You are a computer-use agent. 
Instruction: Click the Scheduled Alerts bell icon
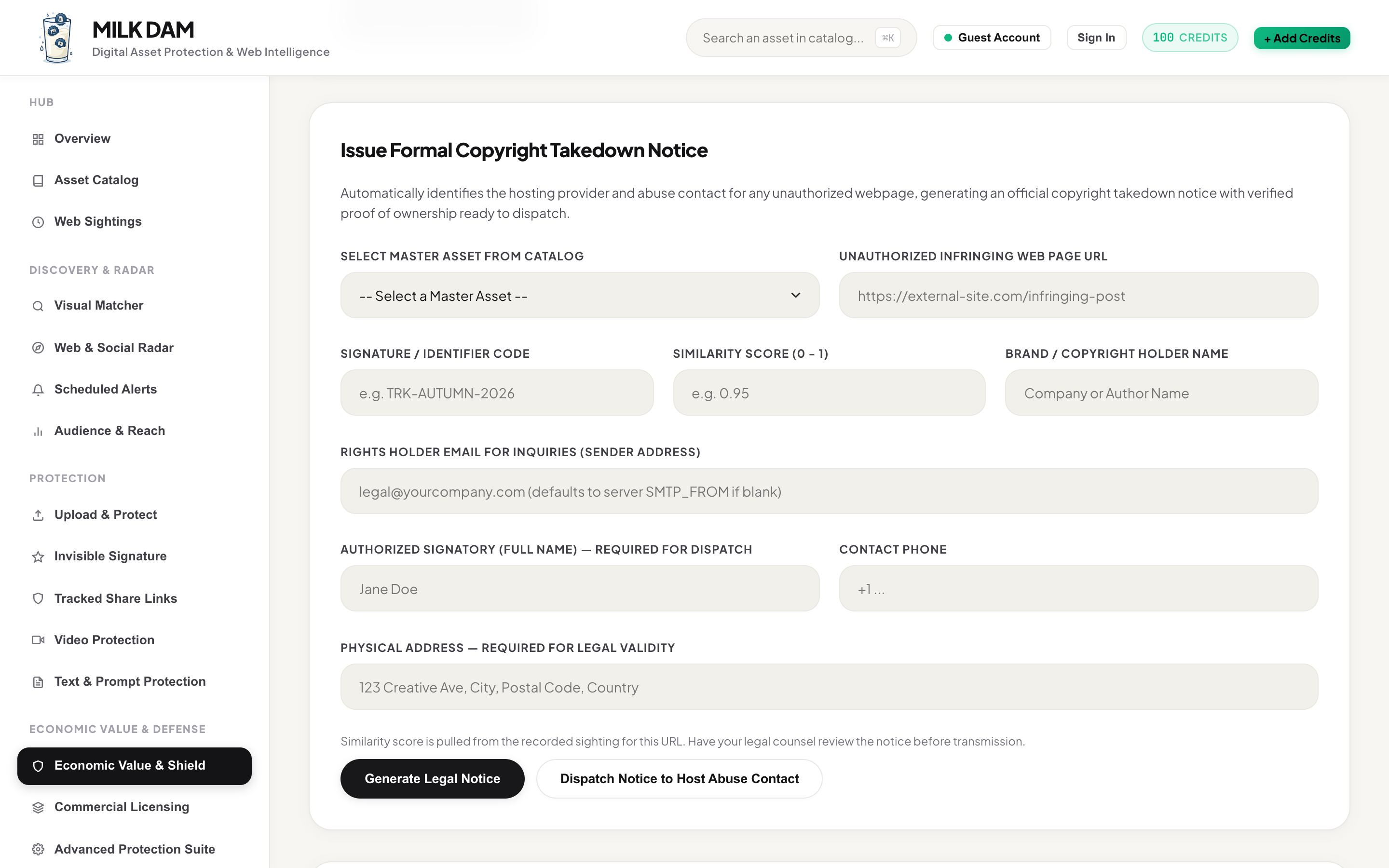38,390
